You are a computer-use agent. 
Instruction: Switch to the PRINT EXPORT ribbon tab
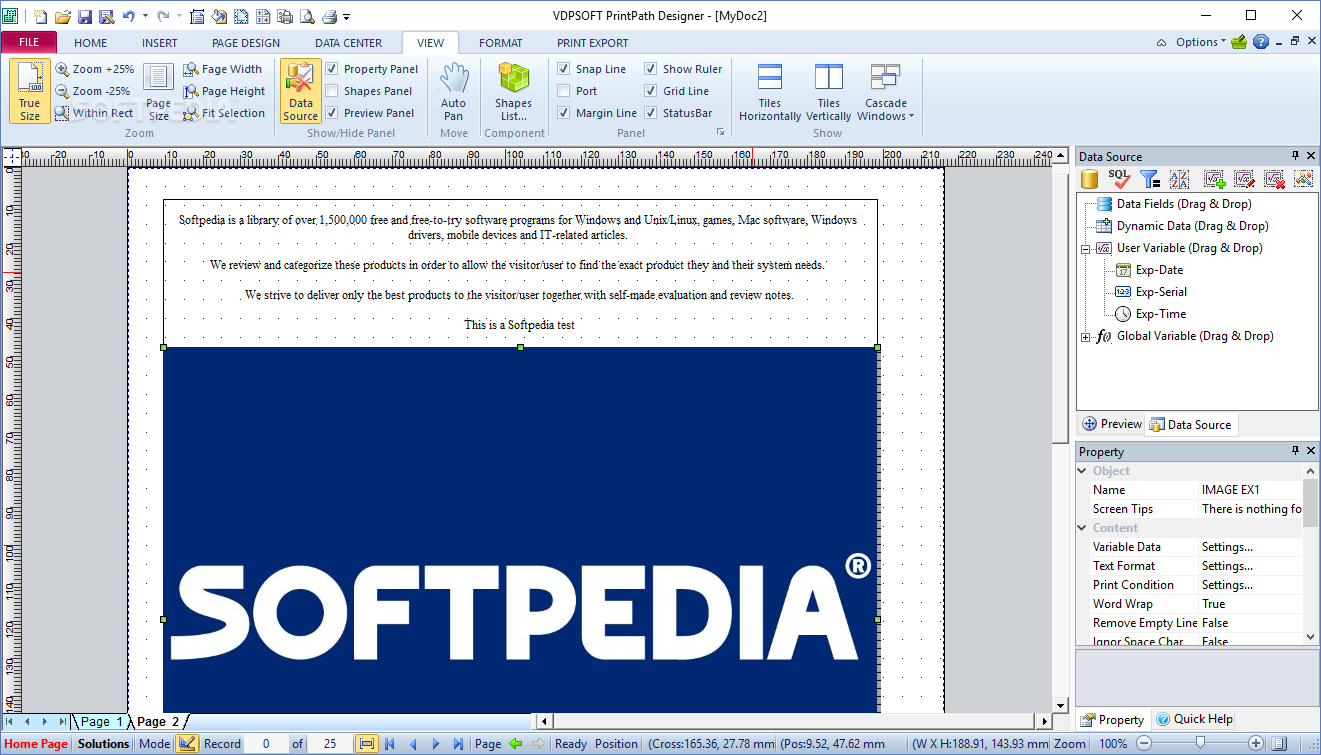coord(593,43)
